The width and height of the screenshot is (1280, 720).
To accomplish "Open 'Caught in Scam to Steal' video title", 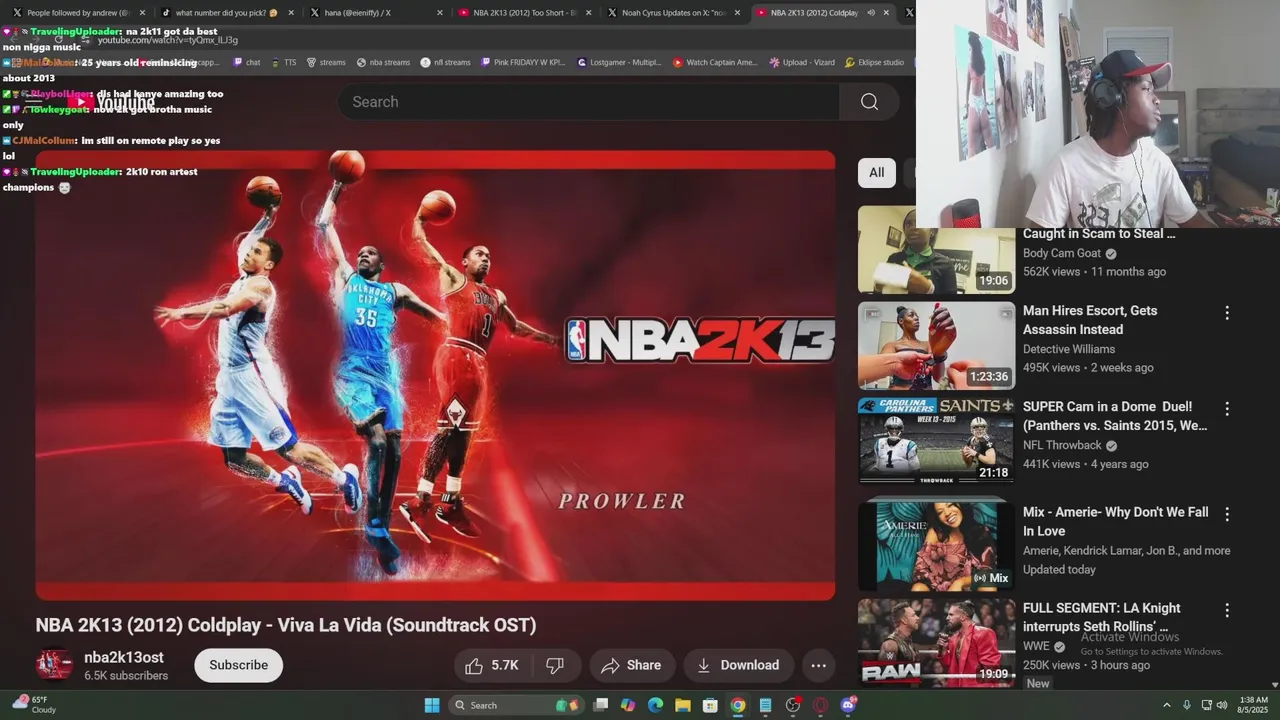I will (x=1099, y=234).
